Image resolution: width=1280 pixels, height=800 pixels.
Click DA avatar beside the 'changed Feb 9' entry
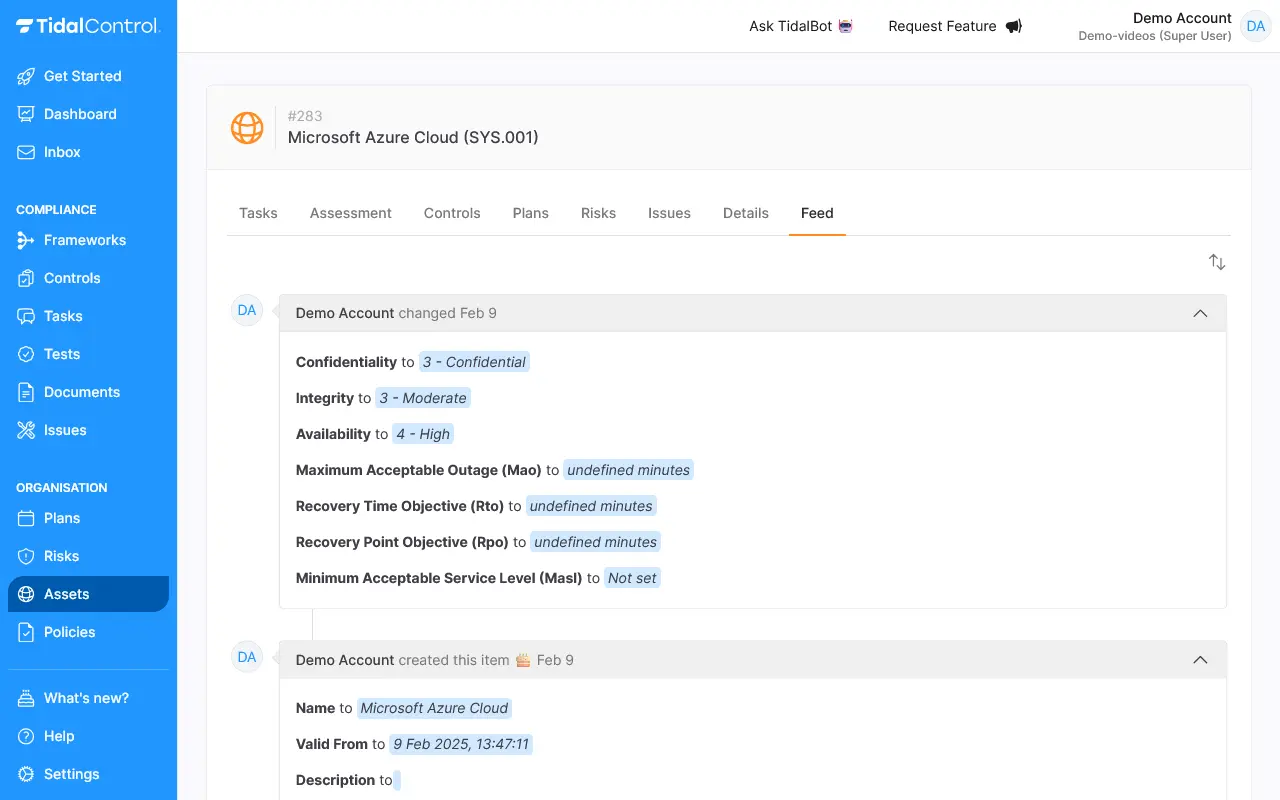pyautogui.click(x=247, y=311)
